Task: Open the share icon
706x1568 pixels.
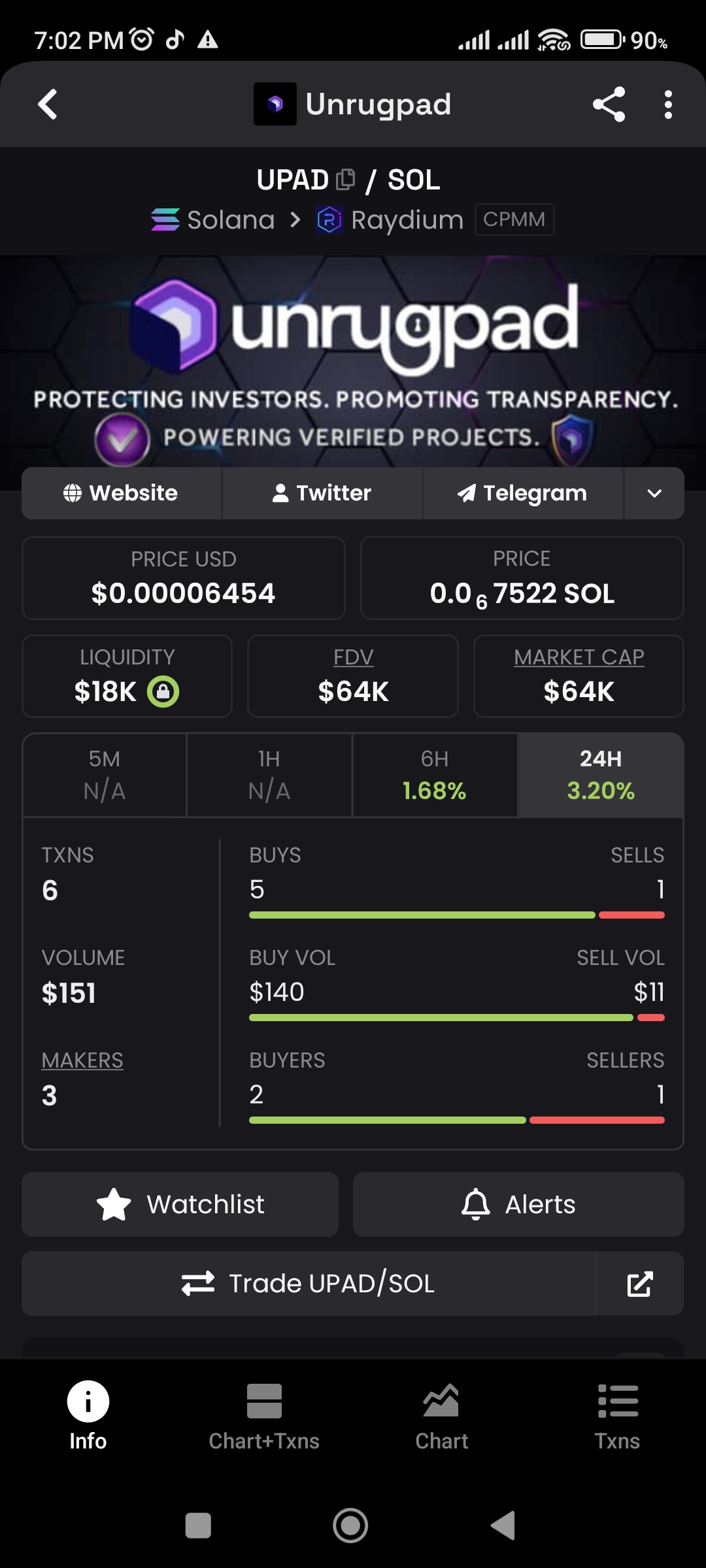Action: tap(609, 105)
